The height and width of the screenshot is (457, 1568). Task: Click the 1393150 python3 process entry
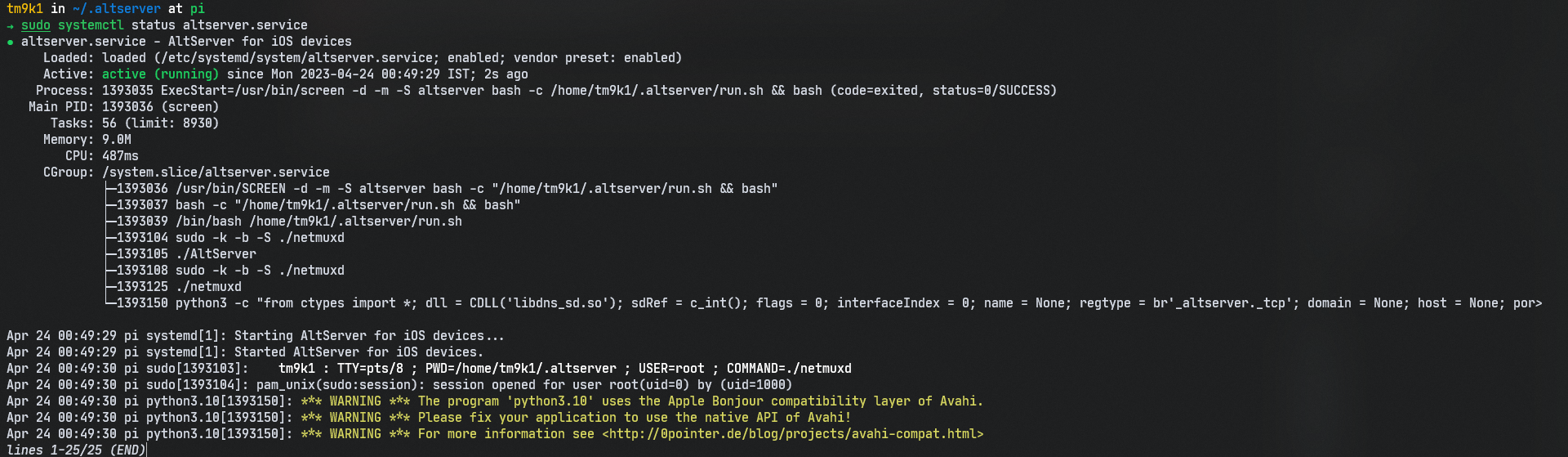click(829, 303)
